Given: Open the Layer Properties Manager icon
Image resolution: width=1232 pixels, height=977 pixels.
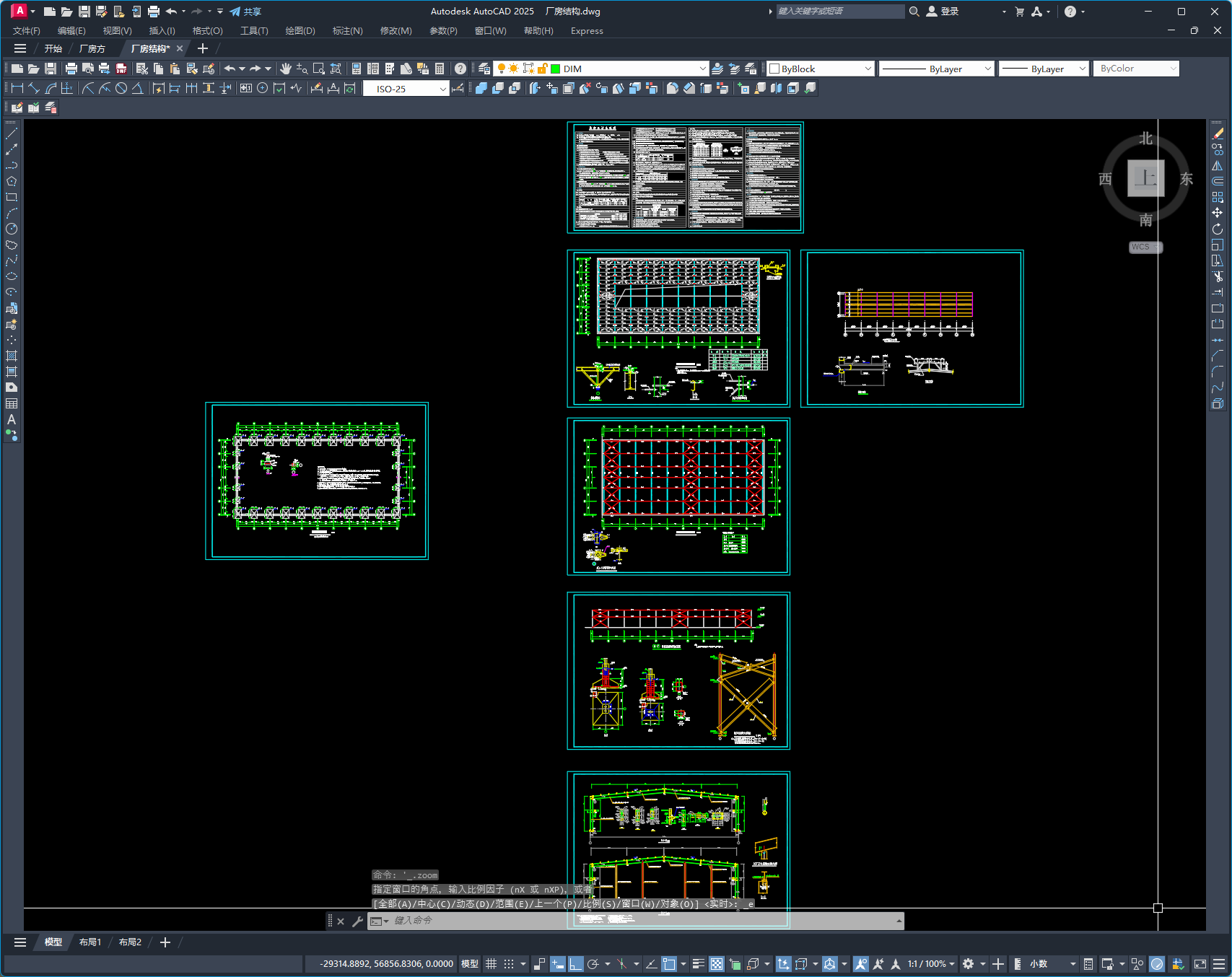Looking at the screenshot, I should pos(484,69).
